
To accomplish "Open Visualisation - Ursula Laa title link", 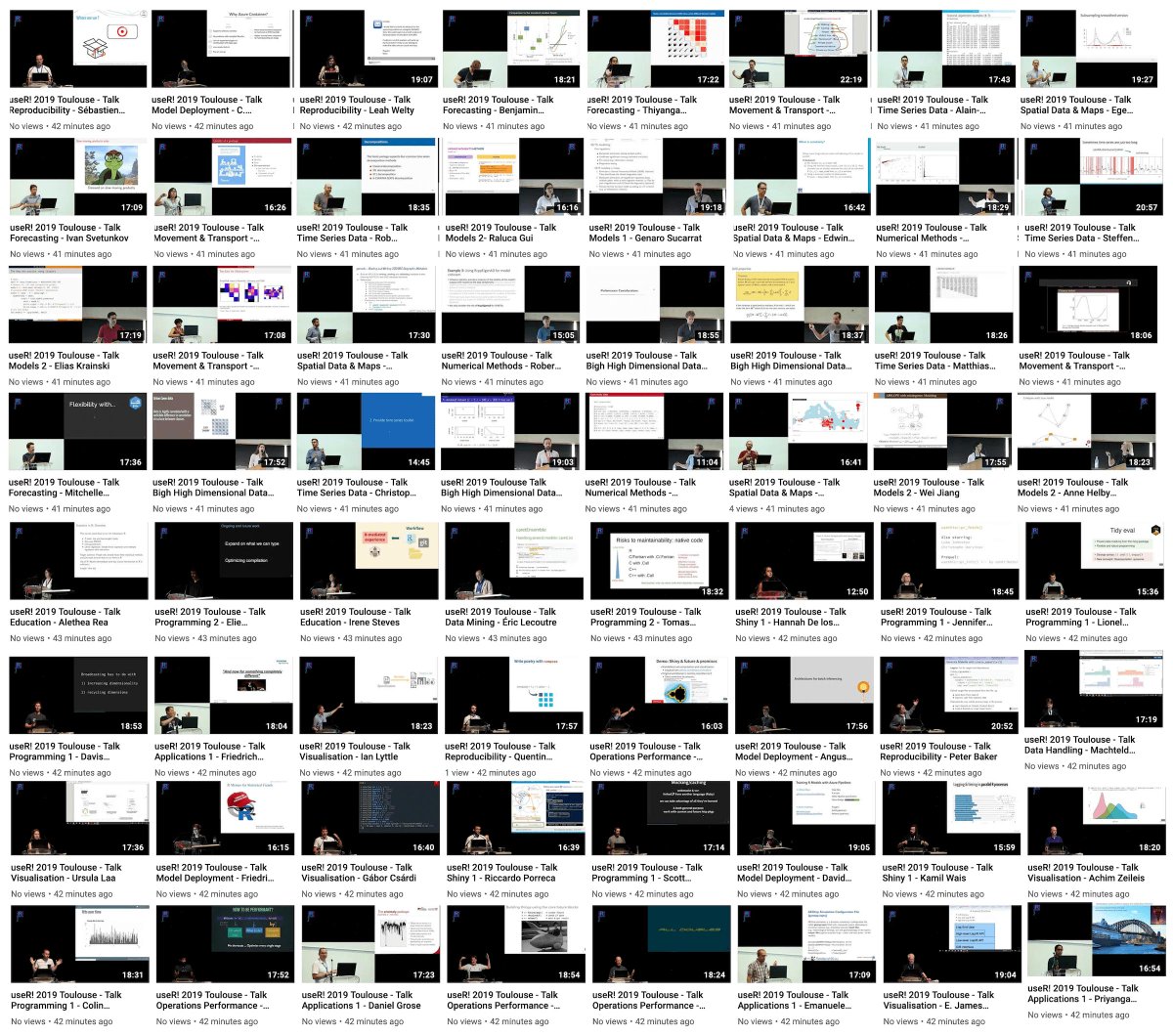I will [x=66, y=872].
